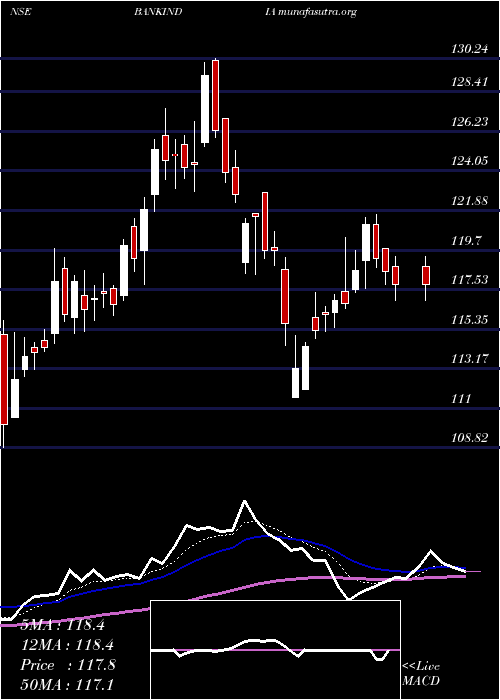500x700 pixels.
Task: Click the munafasutra.org watermark text
Action: [317, 12]
